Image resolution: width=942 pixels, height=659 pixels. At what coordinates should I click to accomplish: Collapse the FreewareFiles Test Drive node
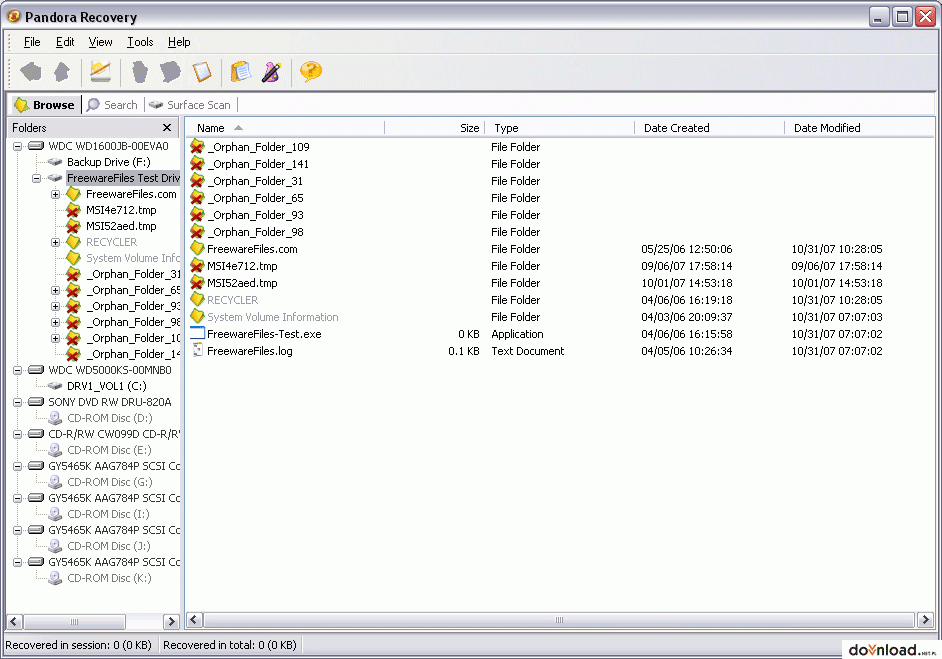37,178
